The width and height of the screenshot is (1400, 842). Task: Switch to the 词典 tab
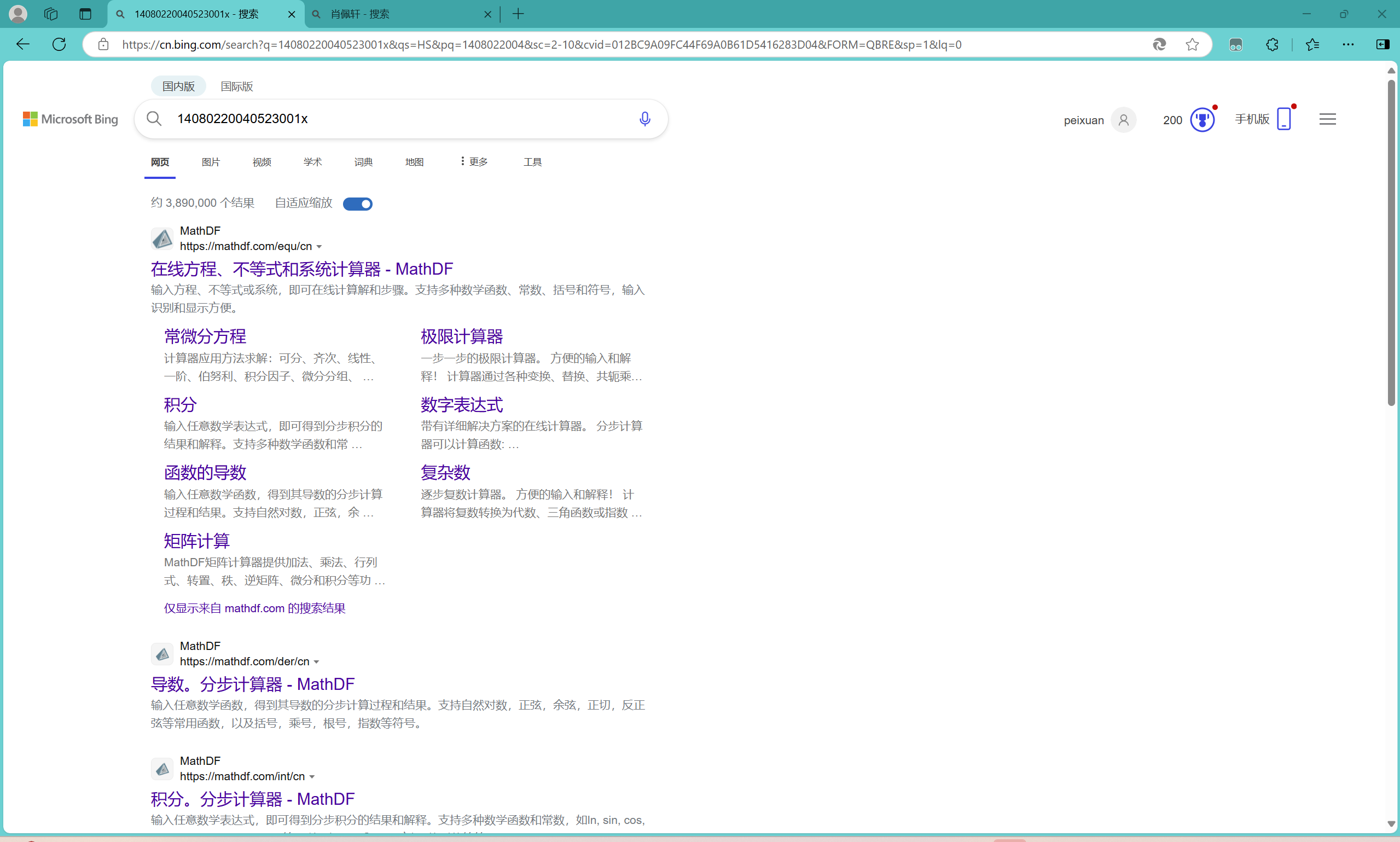click(364, 162)
